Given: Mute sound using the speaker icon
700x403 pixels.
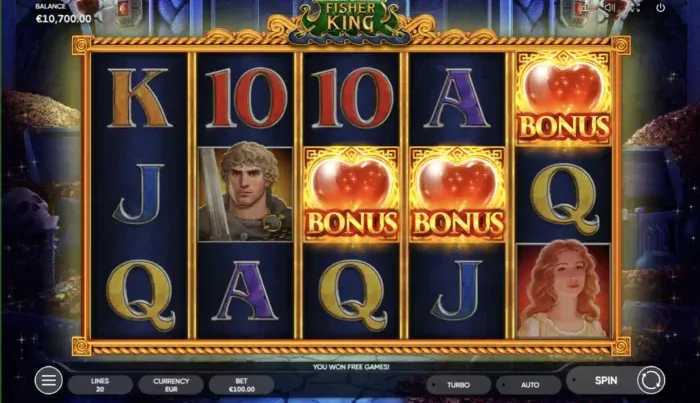Looking at the screenshot, I should click(610, 8).
